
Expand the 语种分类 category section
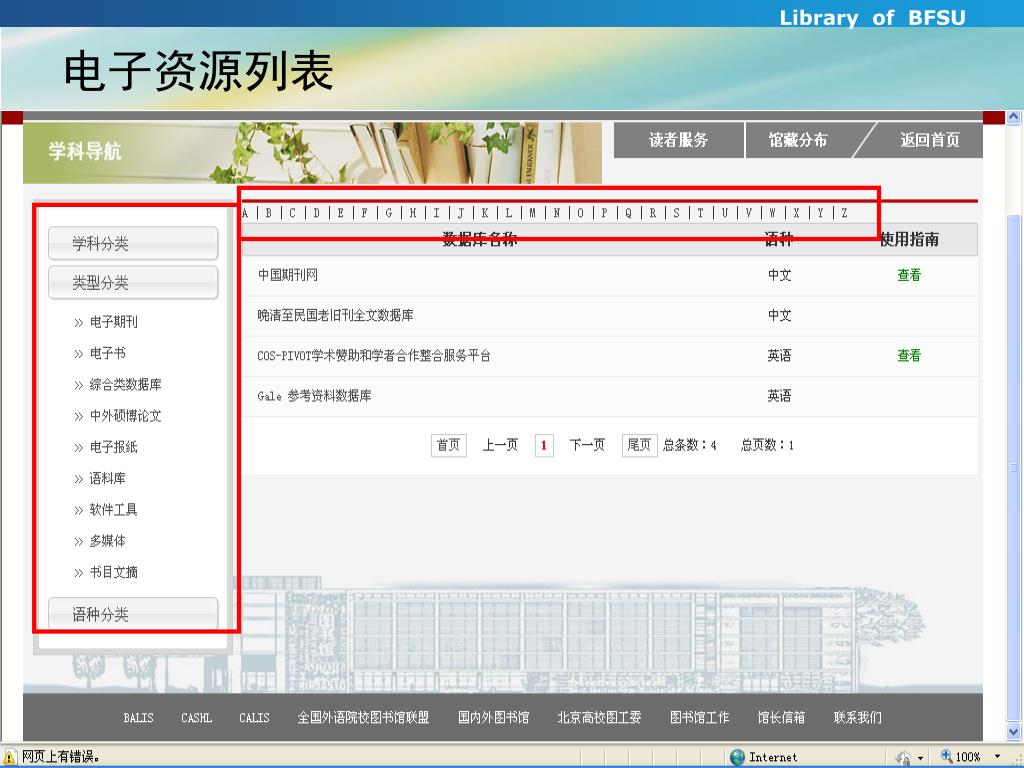(133, 614)
